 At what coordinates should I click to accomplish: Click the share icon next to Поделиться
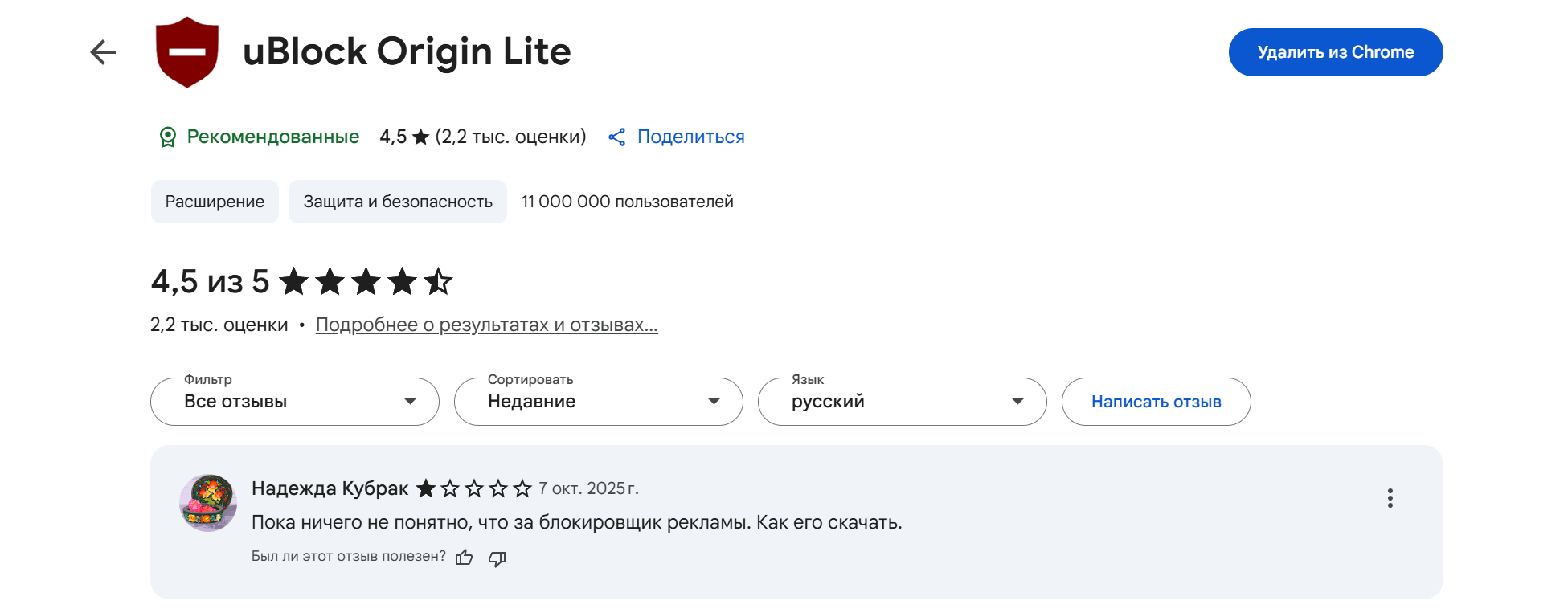click(x=617, y=137)
